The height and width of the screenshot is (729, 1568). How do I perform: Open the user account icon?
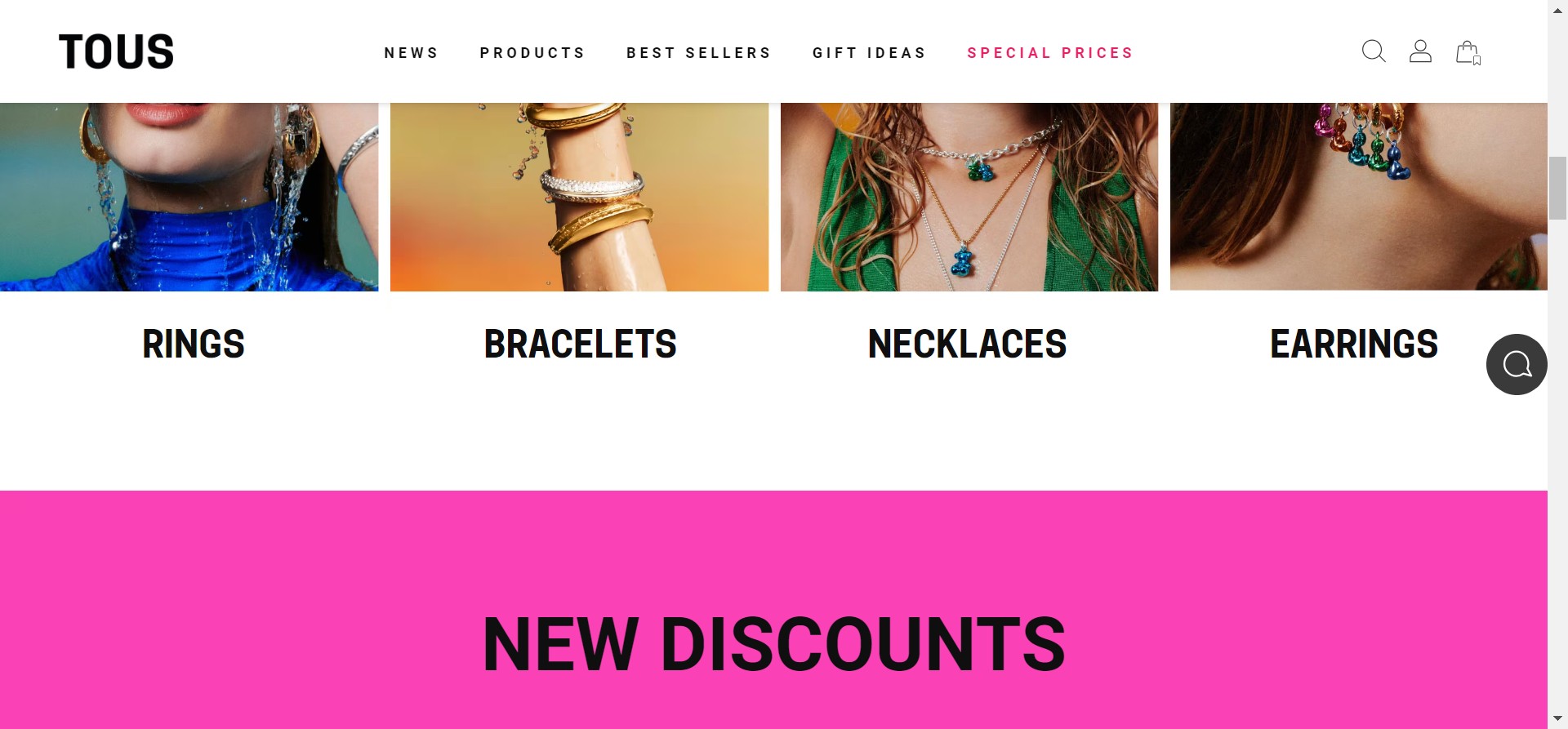point(1420,51)
